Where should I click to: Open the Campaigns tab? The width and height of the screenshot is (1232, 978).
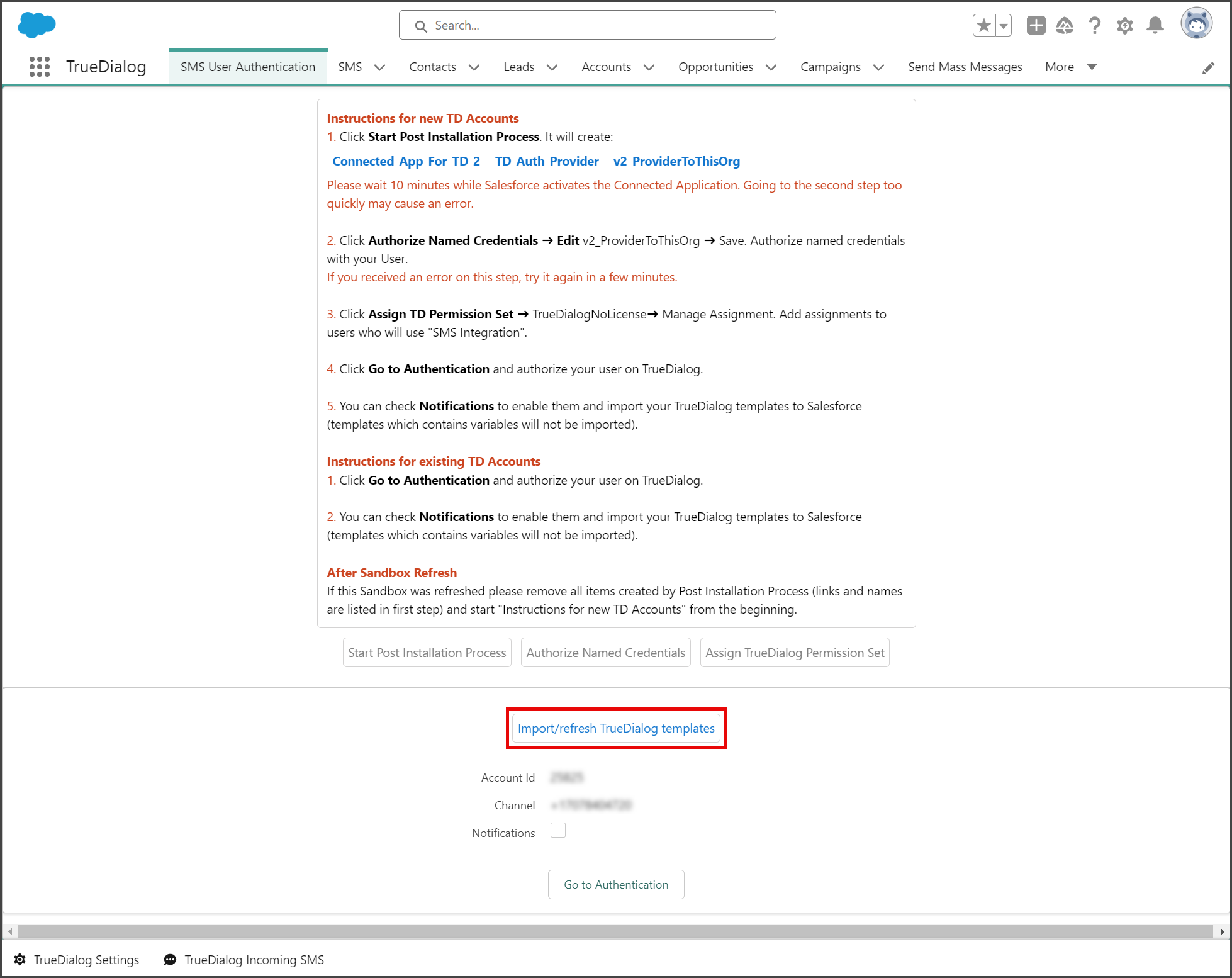[x=830, y=67]
